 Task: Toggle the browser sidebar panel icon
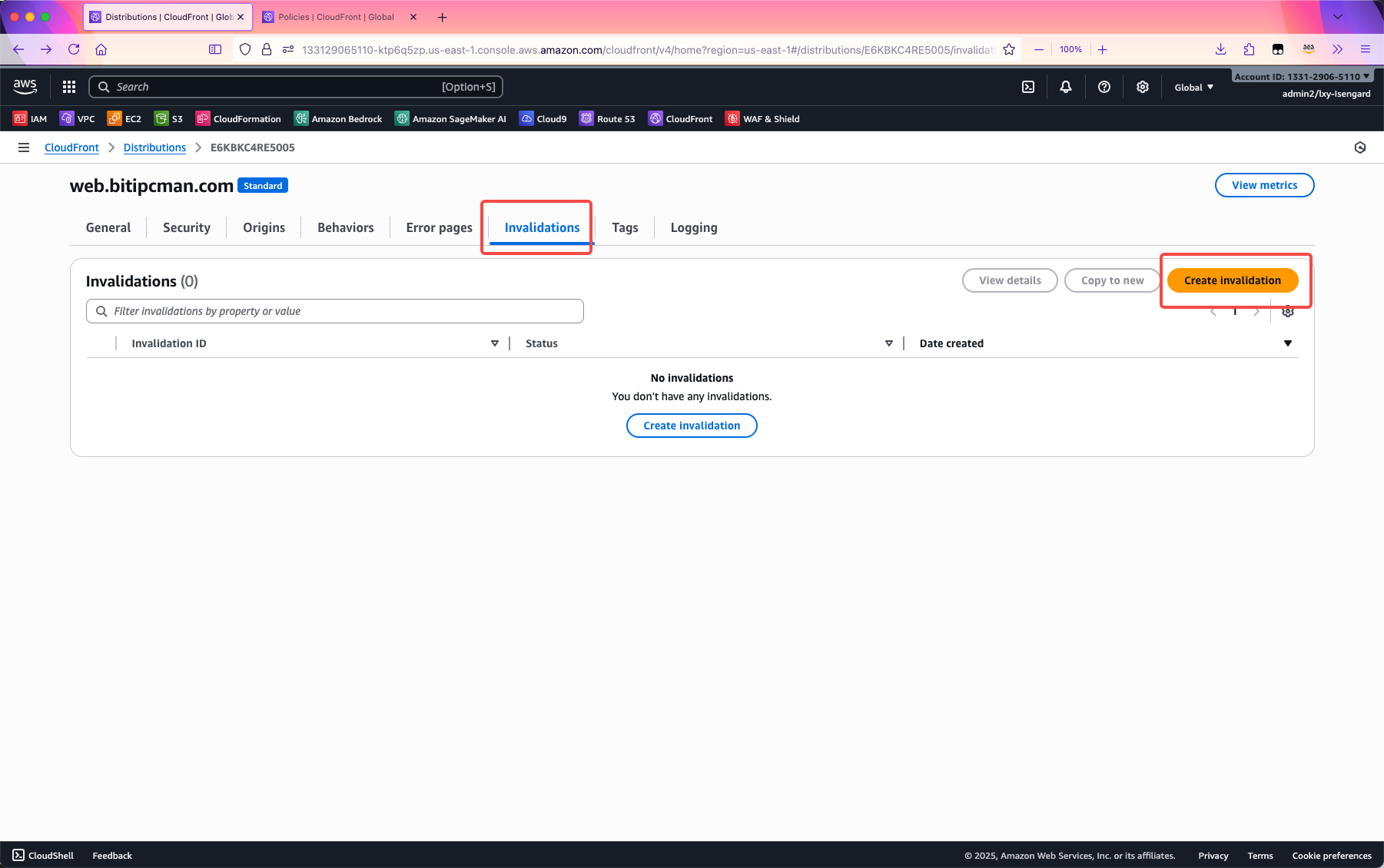tap(215, 49)
